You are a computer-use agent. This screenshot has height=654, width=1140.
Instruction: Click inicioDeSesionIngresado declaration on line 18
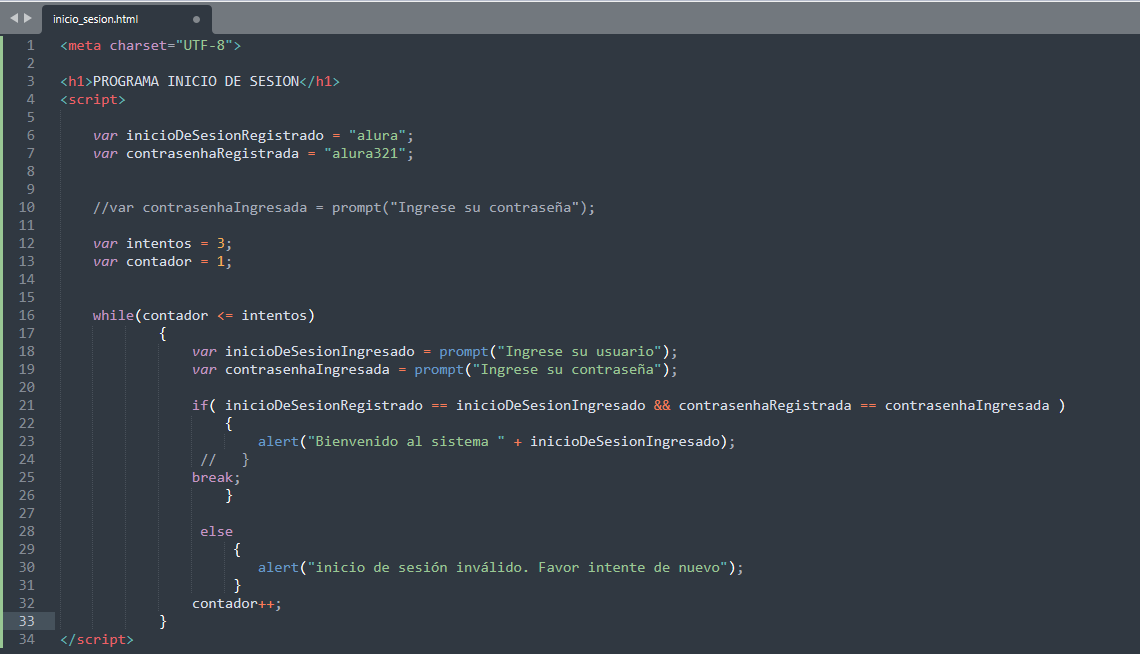(319, 352)
